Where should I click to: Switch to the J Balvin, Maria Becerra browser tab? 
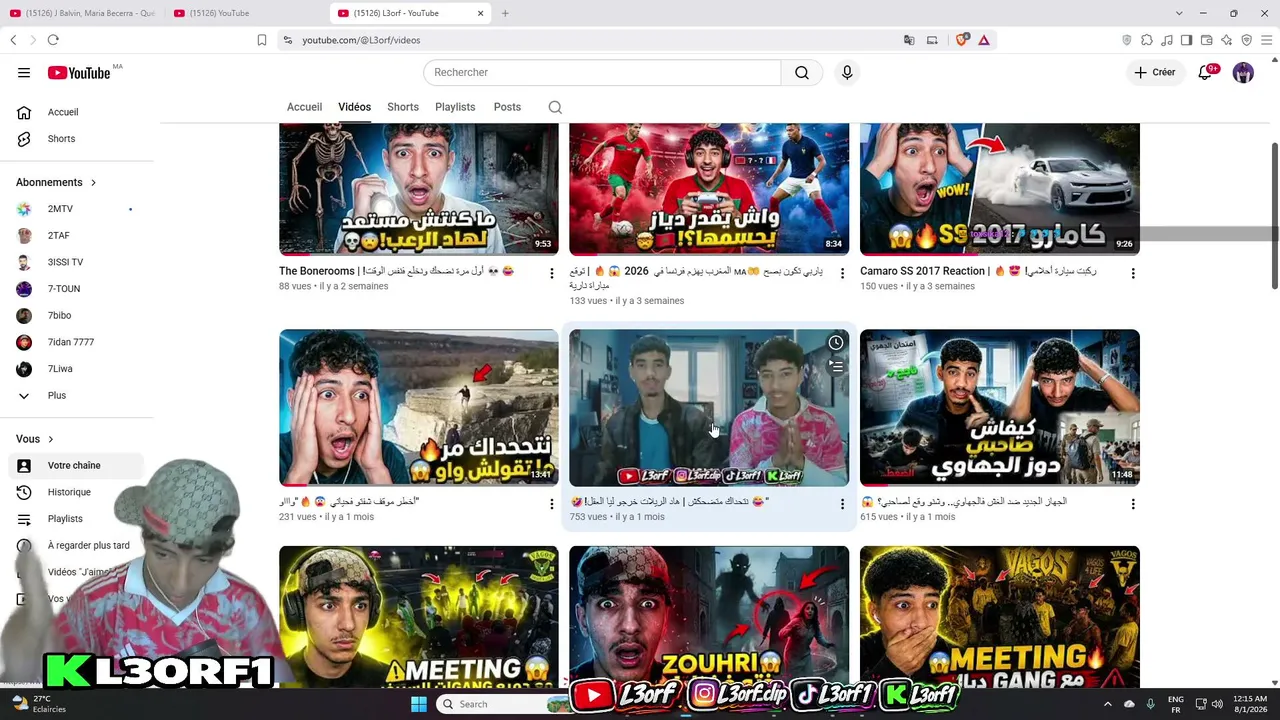click(83, 13)
